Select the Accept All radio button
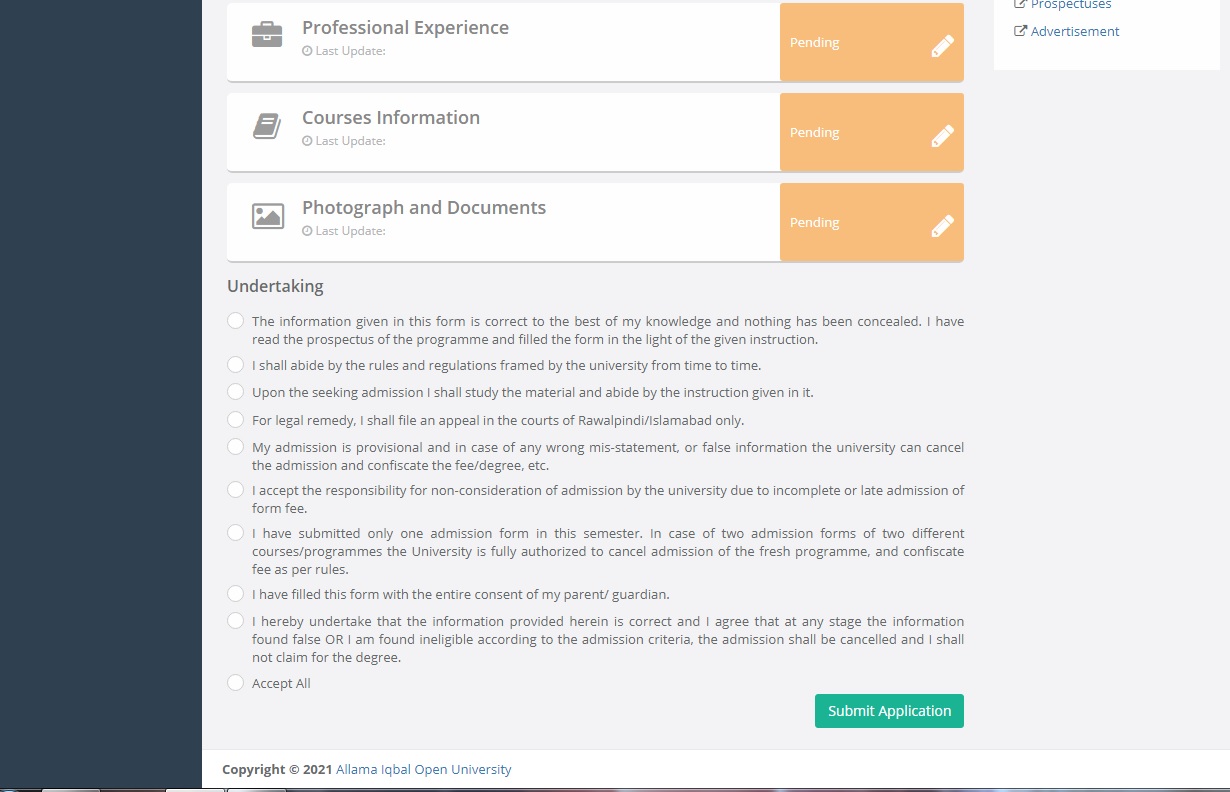 pos(235,683)
